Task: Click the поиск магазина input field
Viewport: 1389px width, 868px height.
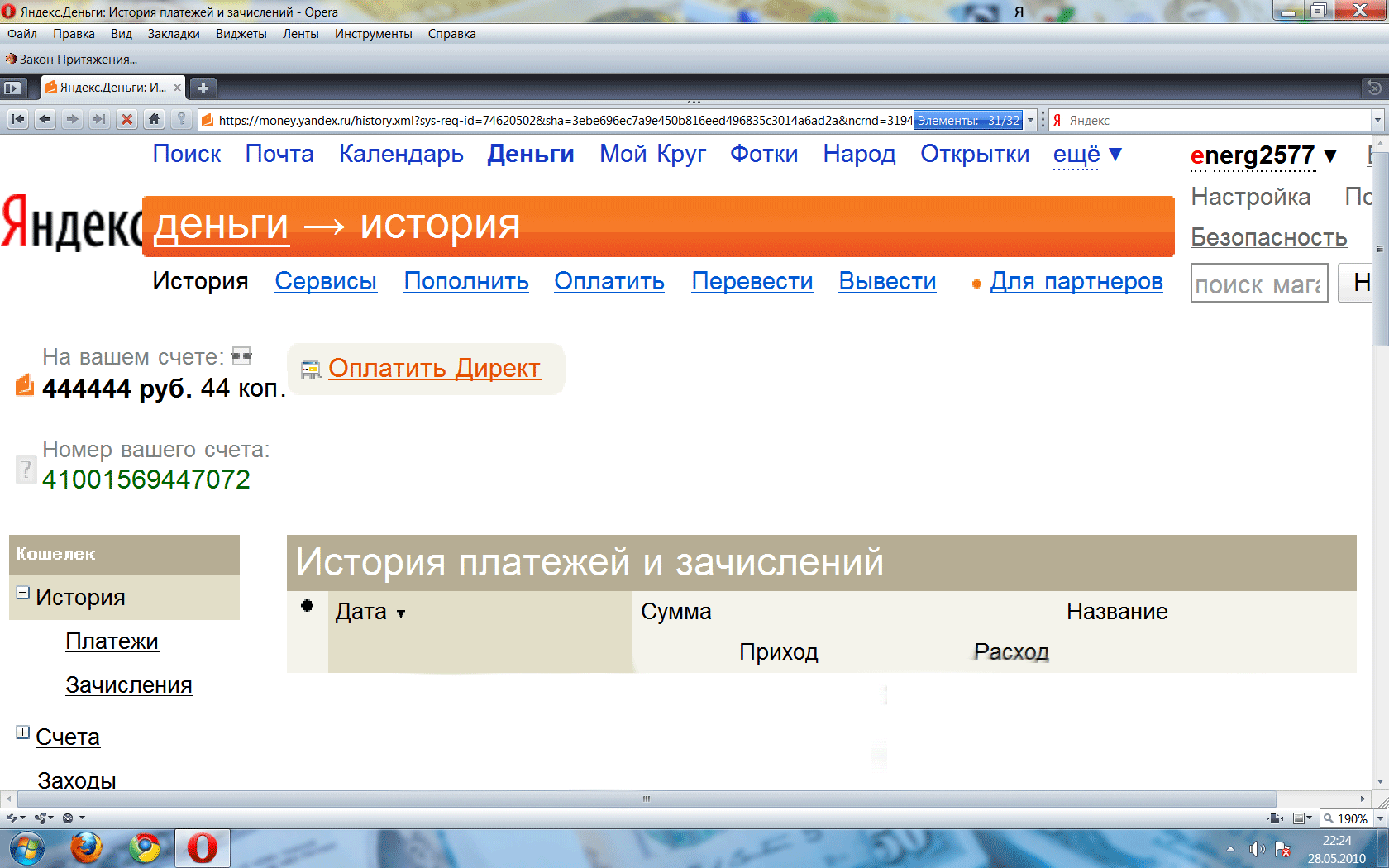Action: tap(1259, 284)
